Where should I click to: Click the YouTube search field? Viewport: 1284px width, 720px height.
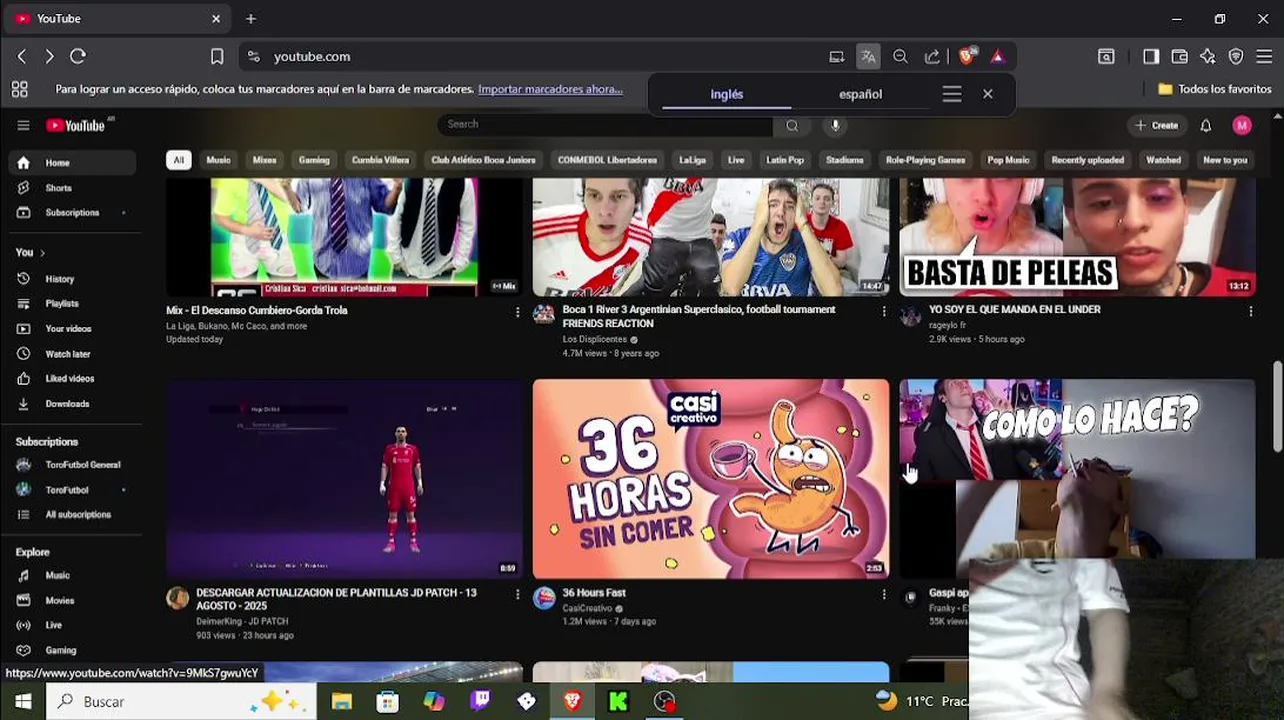pos(605,124)
